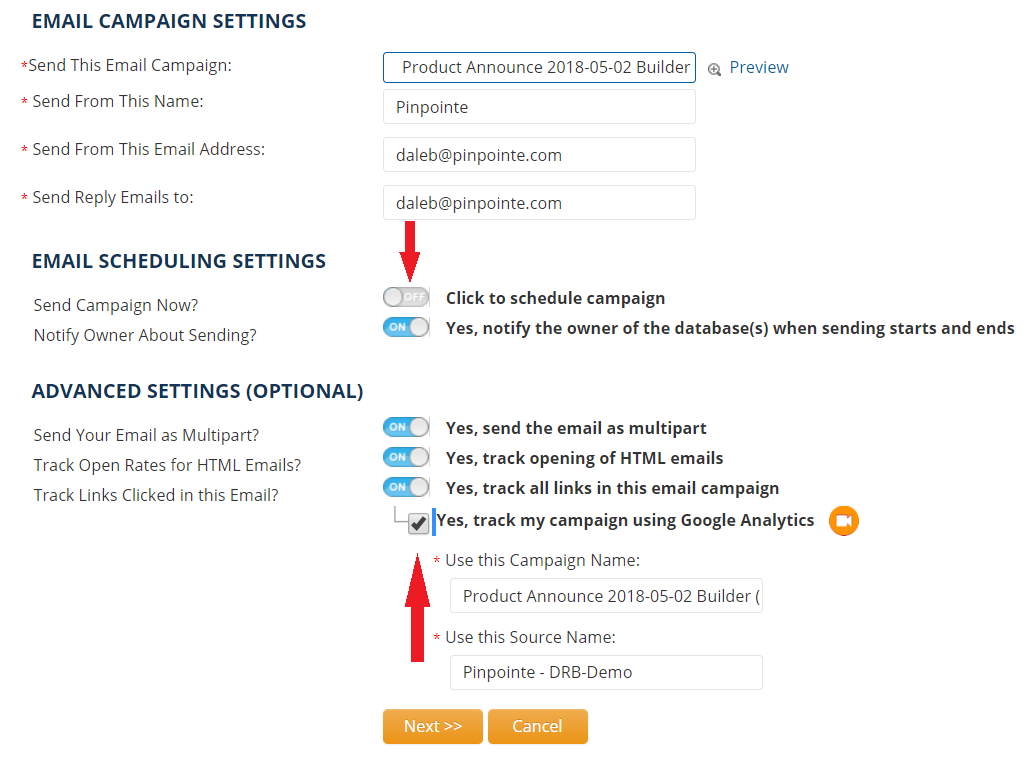
Task: Open the orange video help icon
Action: pyautogui.click(x=844, y=521)
